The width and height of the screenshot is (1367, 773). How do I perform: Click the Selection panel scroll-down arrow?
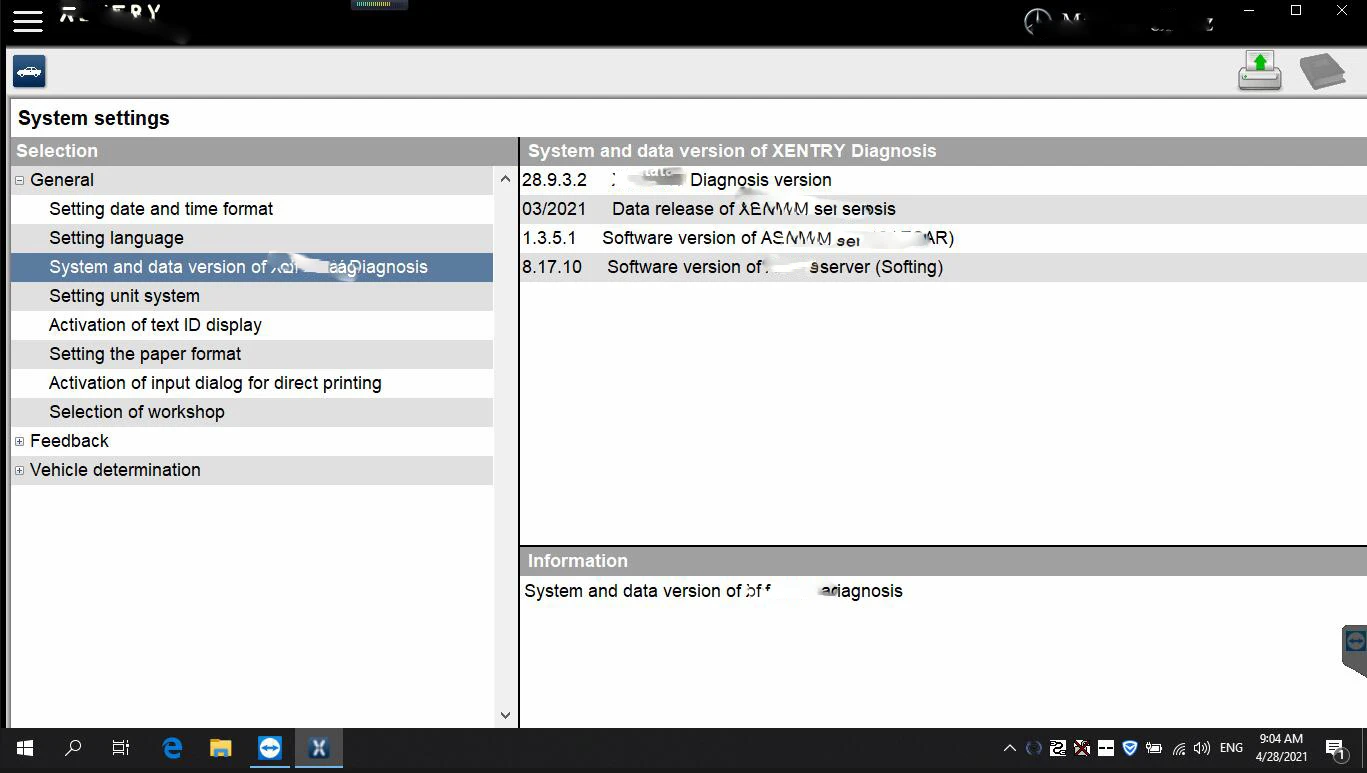point(505,715)
